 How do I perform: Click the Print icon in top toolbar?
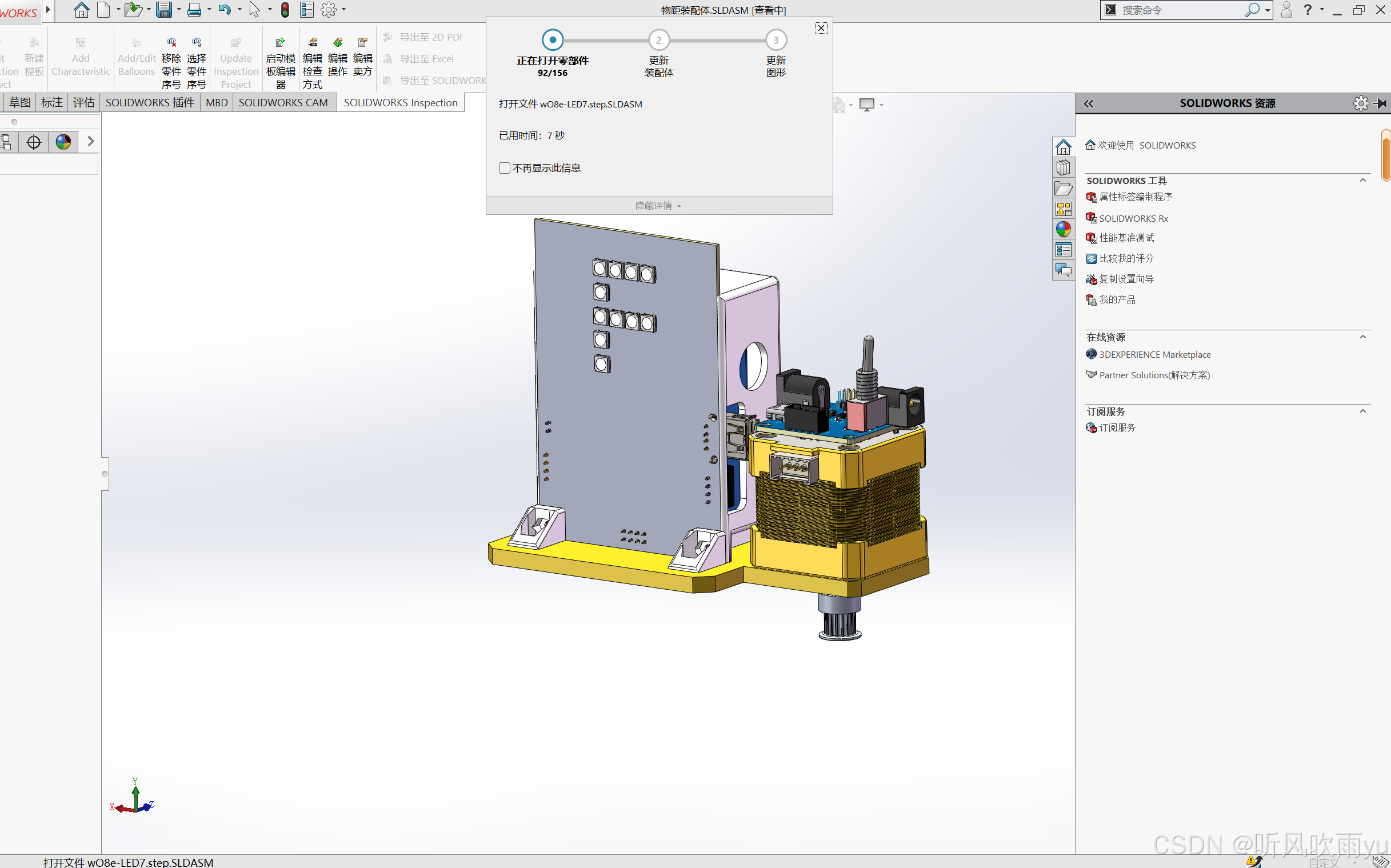pyautogui.click(x=194, y=10)
